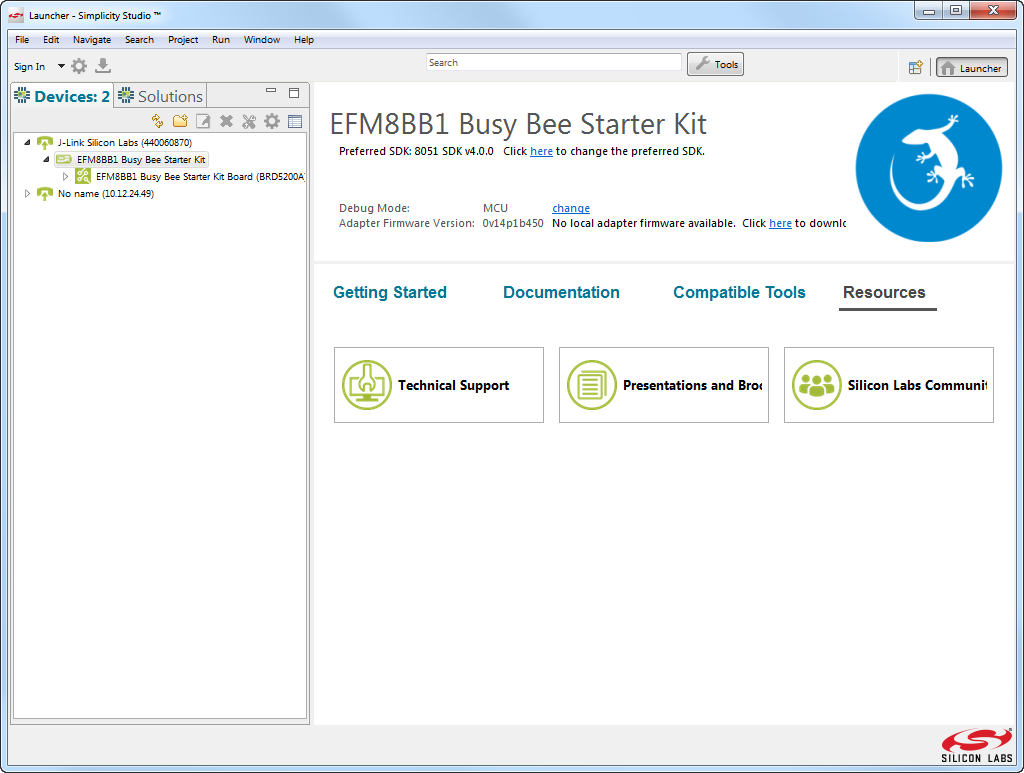Image resolution: width=1024 pixels, height=773 pixels.
Task: Click the update software download icon
Action: 103,66
